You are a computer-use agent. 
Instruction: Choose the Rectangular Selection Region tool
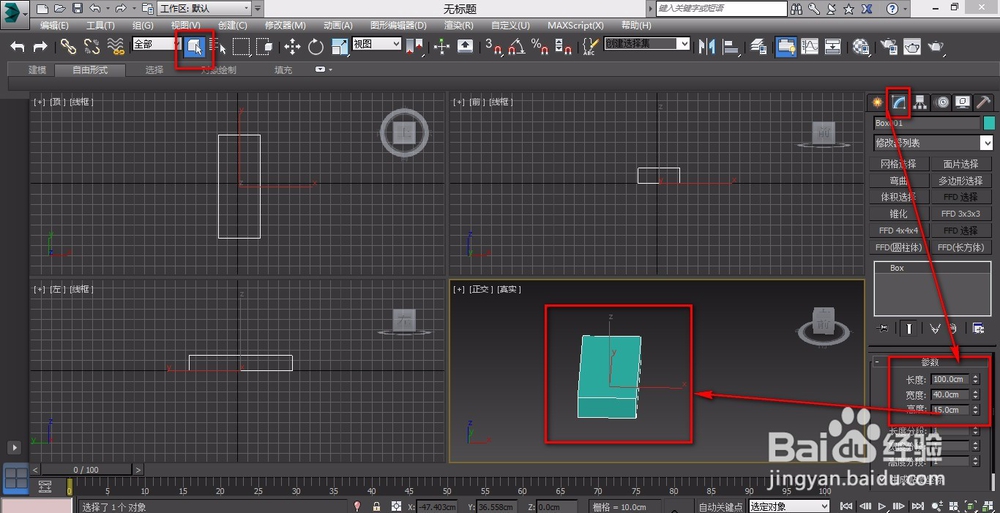(241, 47)
